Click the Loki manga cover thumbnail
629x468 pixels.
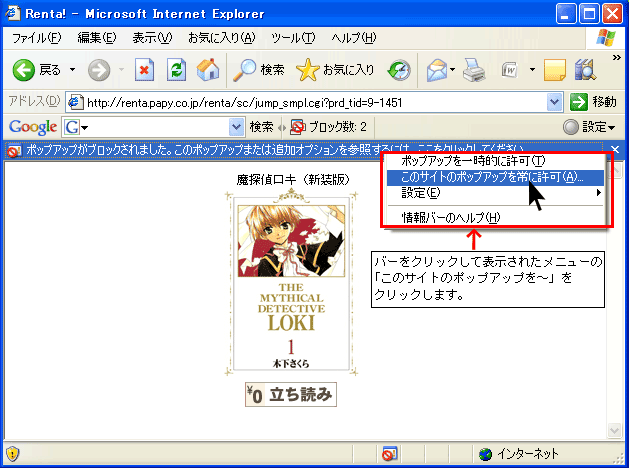[x=290, y=286]
